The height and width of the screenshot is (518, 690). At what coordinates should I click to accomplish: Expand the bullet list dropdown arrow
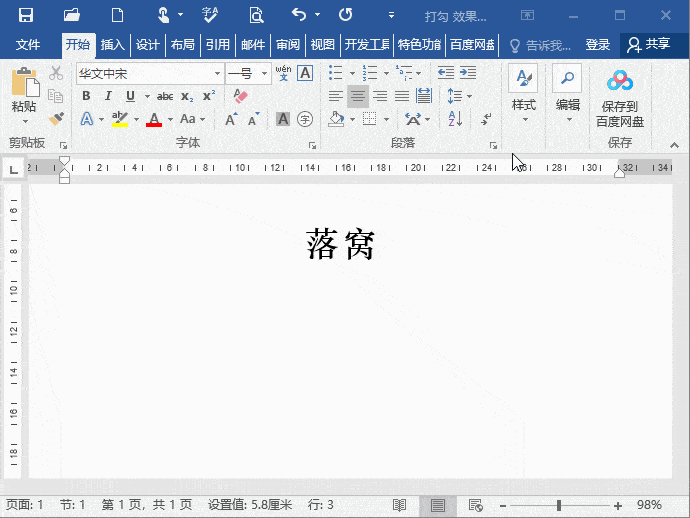pos(352,73)
